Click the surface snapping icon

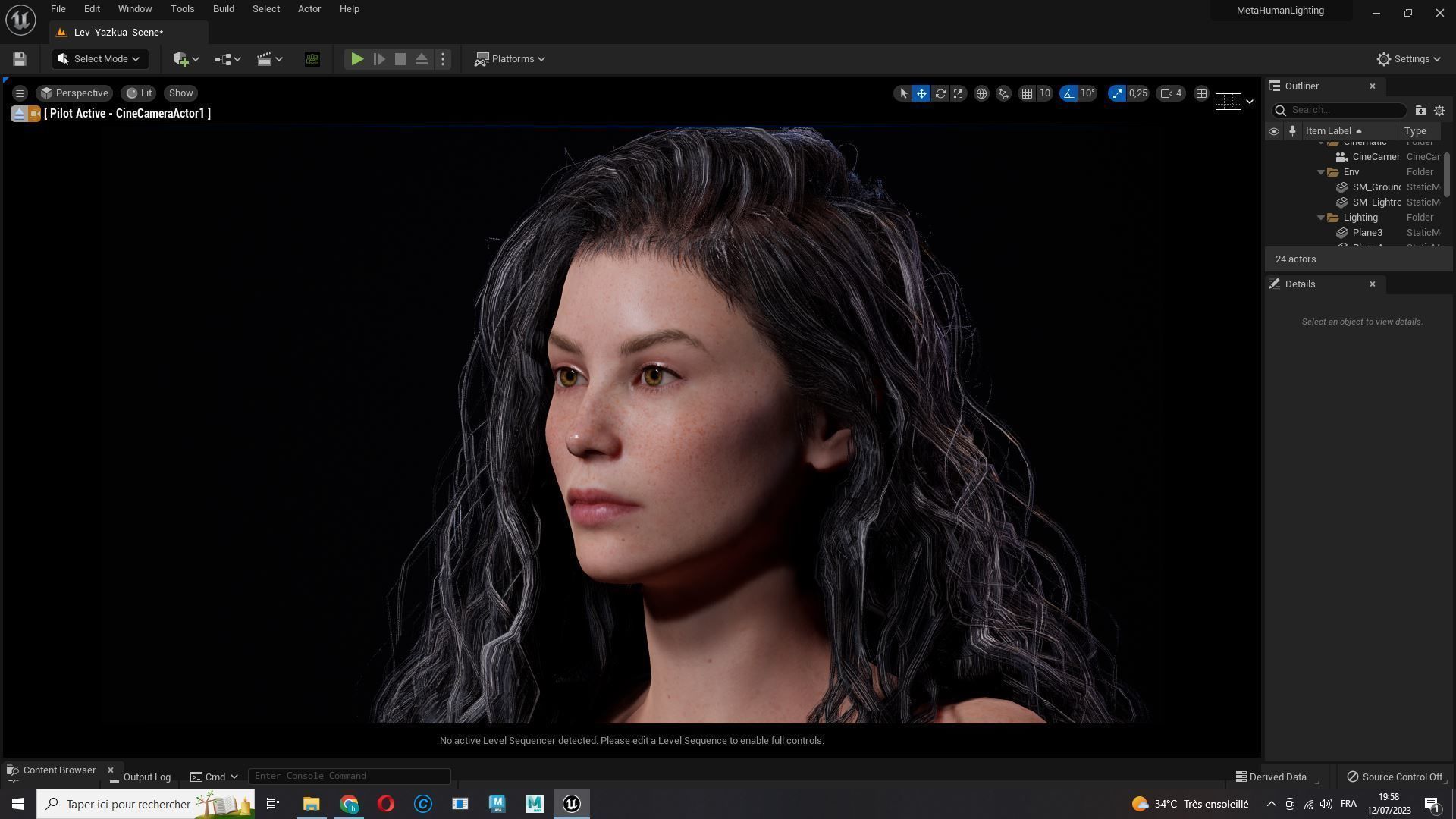coord(1003,93)
